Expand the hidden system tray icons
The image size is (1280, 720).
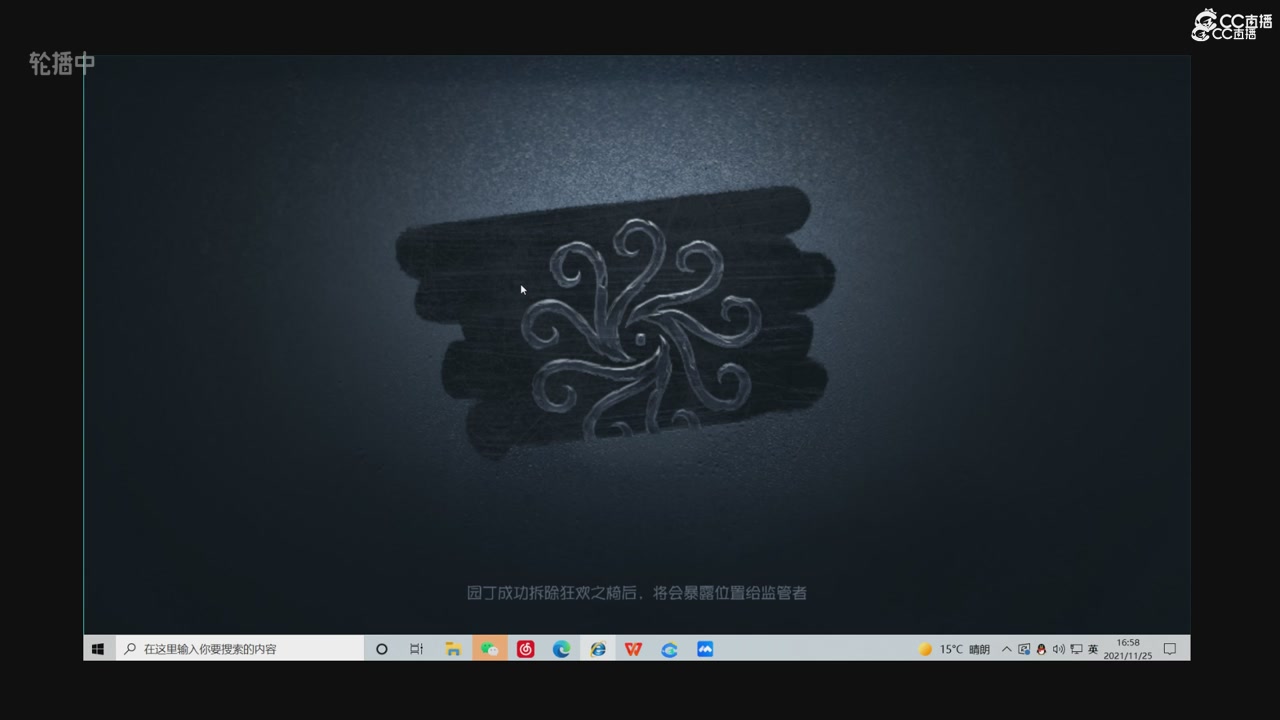(x=1006, y=649)
